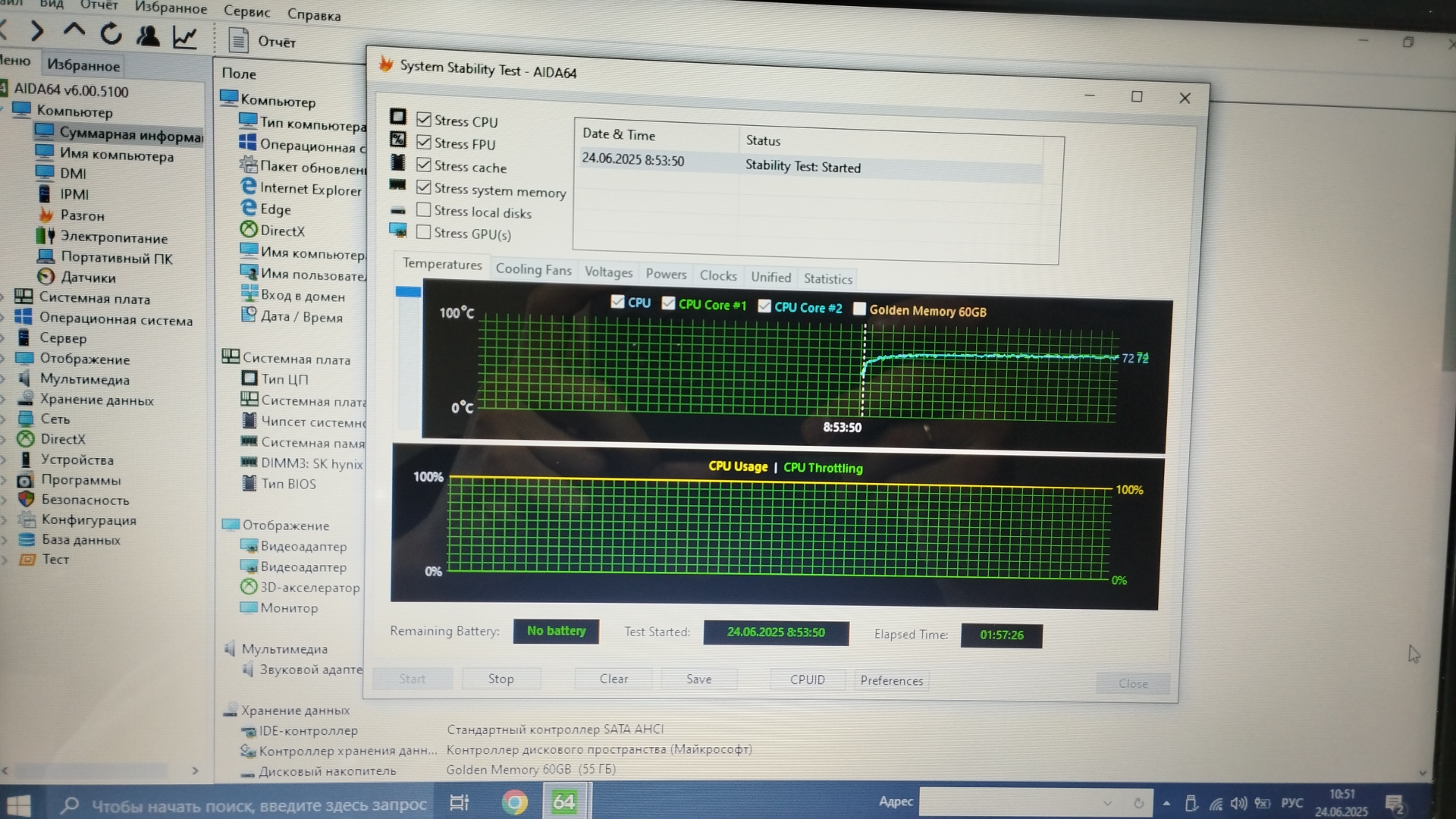Enable Stress local disks checkbox
Screen dimensions: 1456x819
point(424,210)
